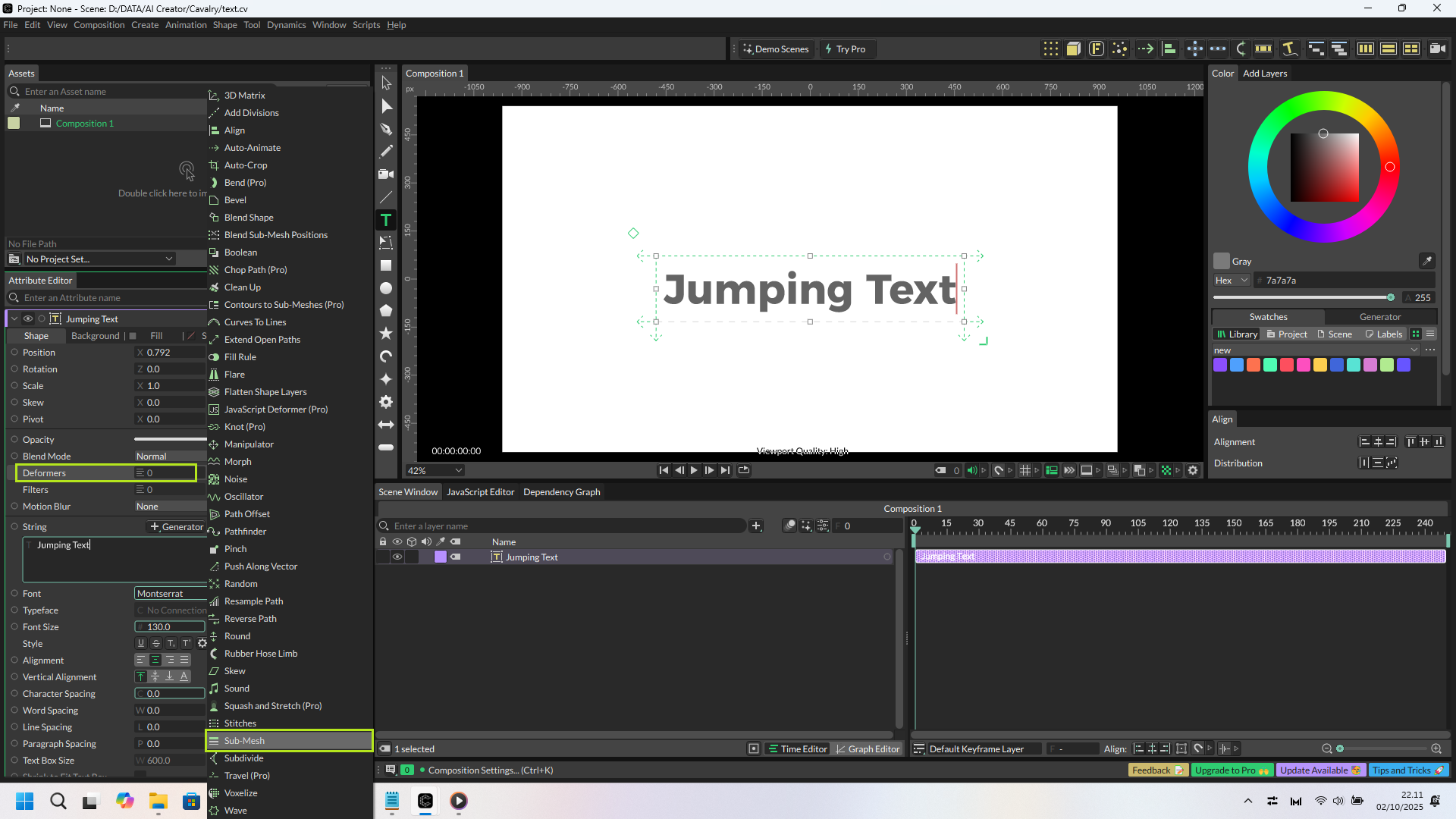Open the Hex color mode dropdown
This screenshot has height=819, width=1456.
(x=1231, y=280)
